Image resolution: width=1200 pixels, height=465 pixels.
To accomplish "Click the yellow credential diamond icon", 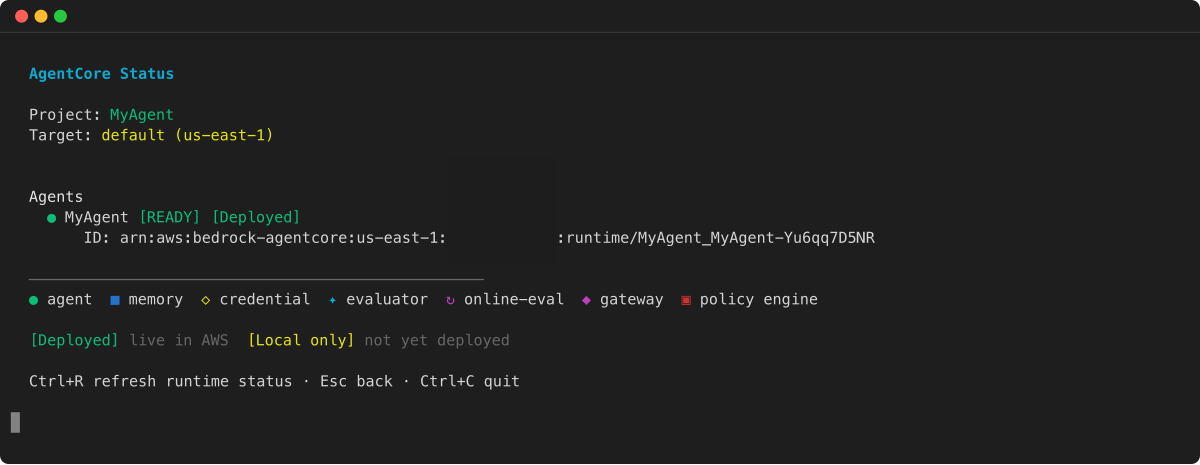I will point(205,300).
